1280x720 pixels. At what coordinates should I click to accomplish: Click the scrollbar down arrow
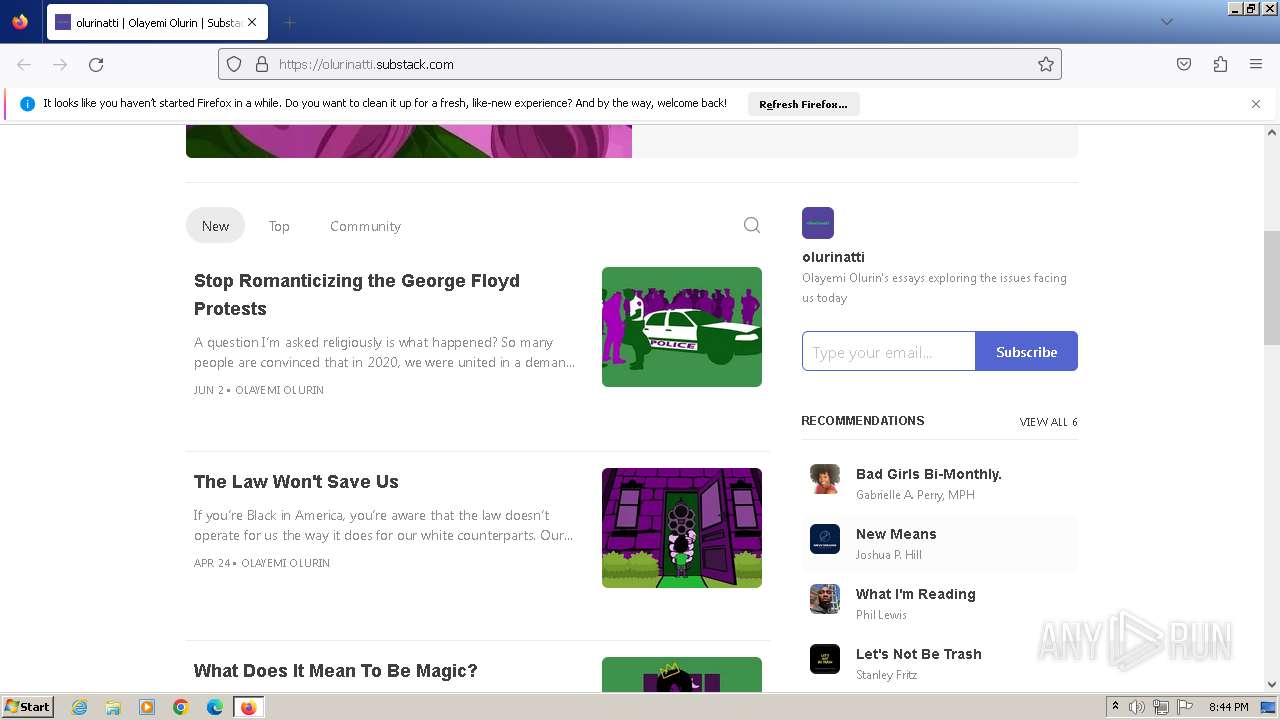point(1272,684)
